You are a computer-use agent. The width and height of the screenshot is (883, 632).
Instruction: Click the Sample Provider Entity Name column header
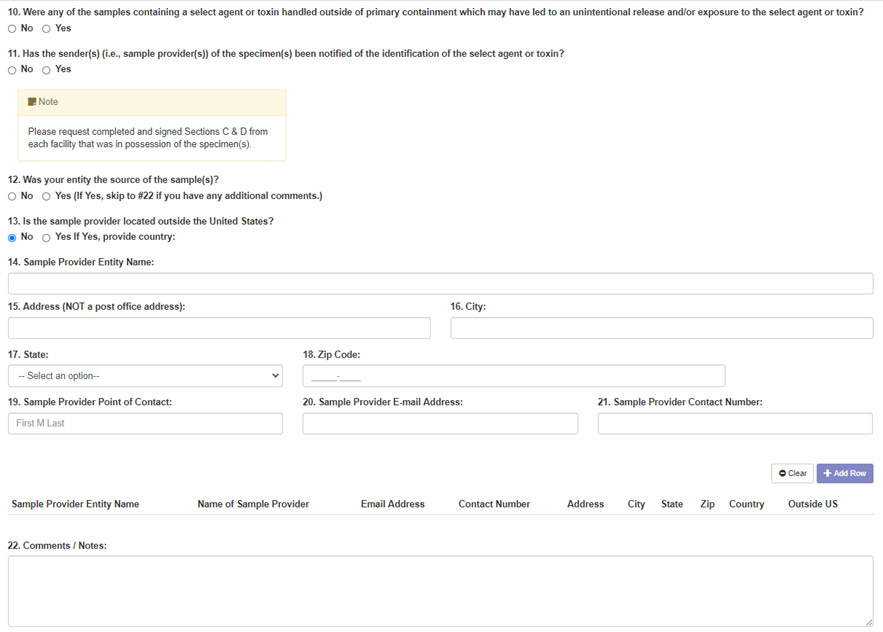pos(75,504)
